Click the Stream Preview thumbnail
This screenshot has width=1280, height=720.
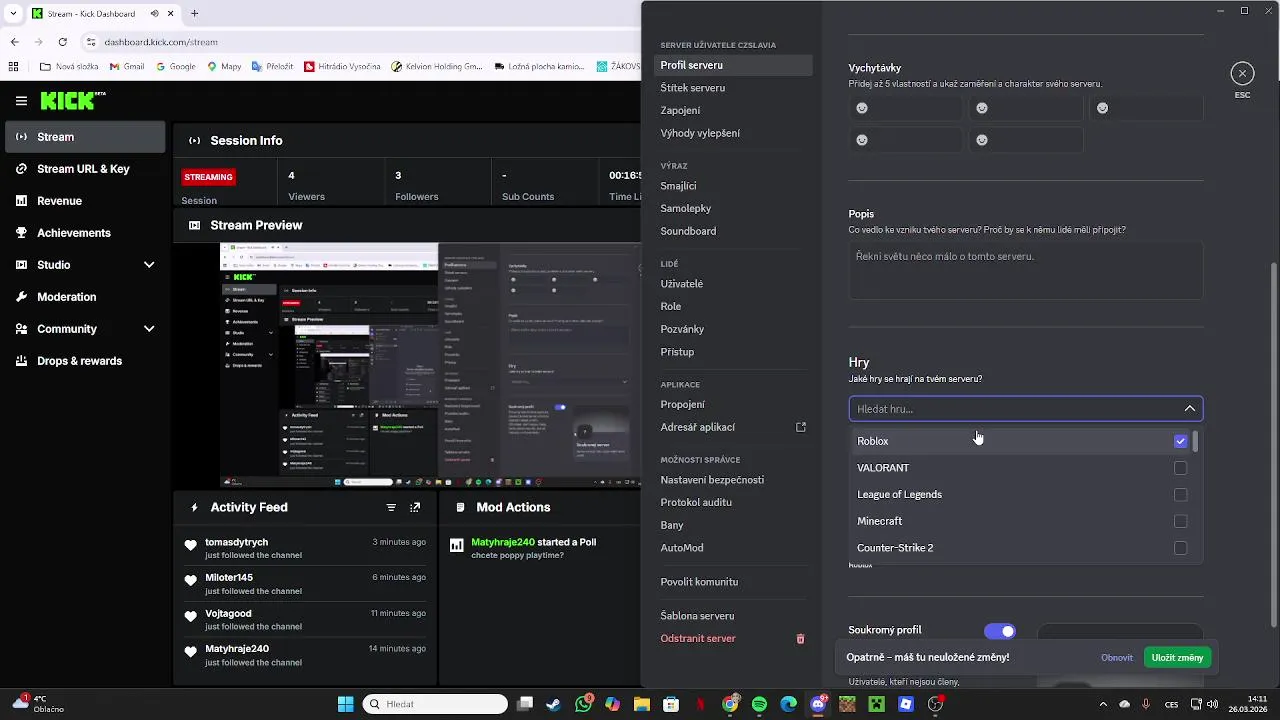430,365
